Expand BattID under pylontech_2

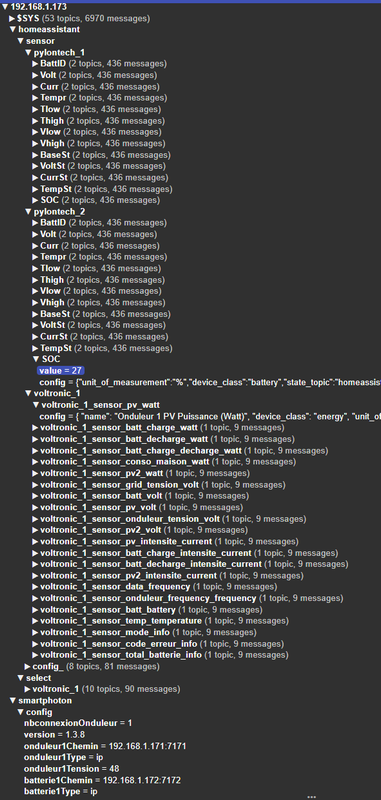click(x=35, y=222)
